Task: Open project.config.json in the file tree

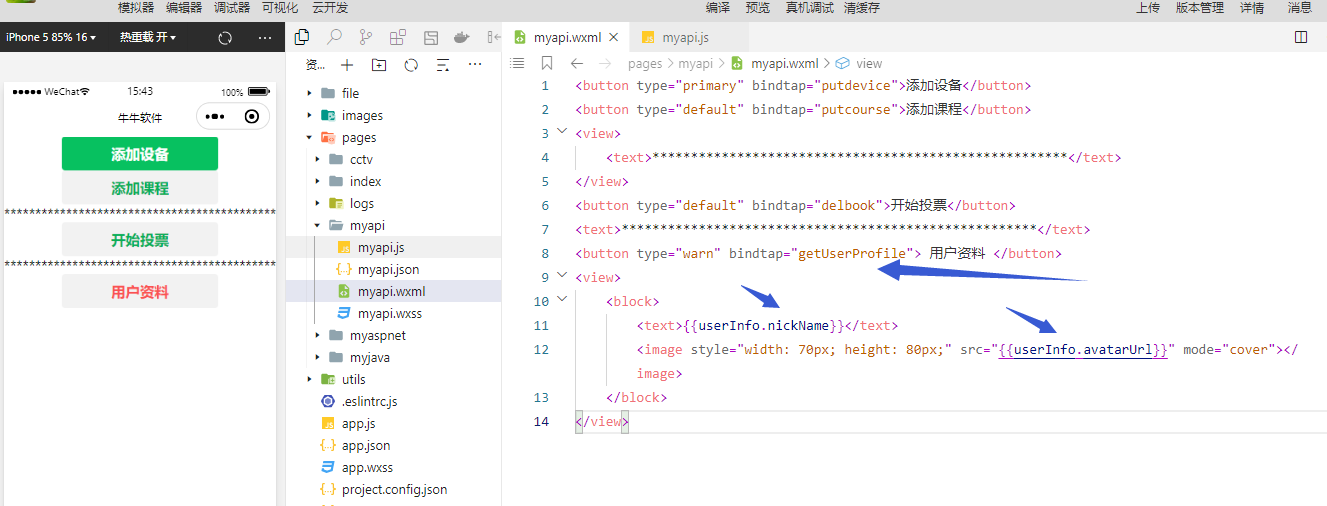Action: [393, 489]
